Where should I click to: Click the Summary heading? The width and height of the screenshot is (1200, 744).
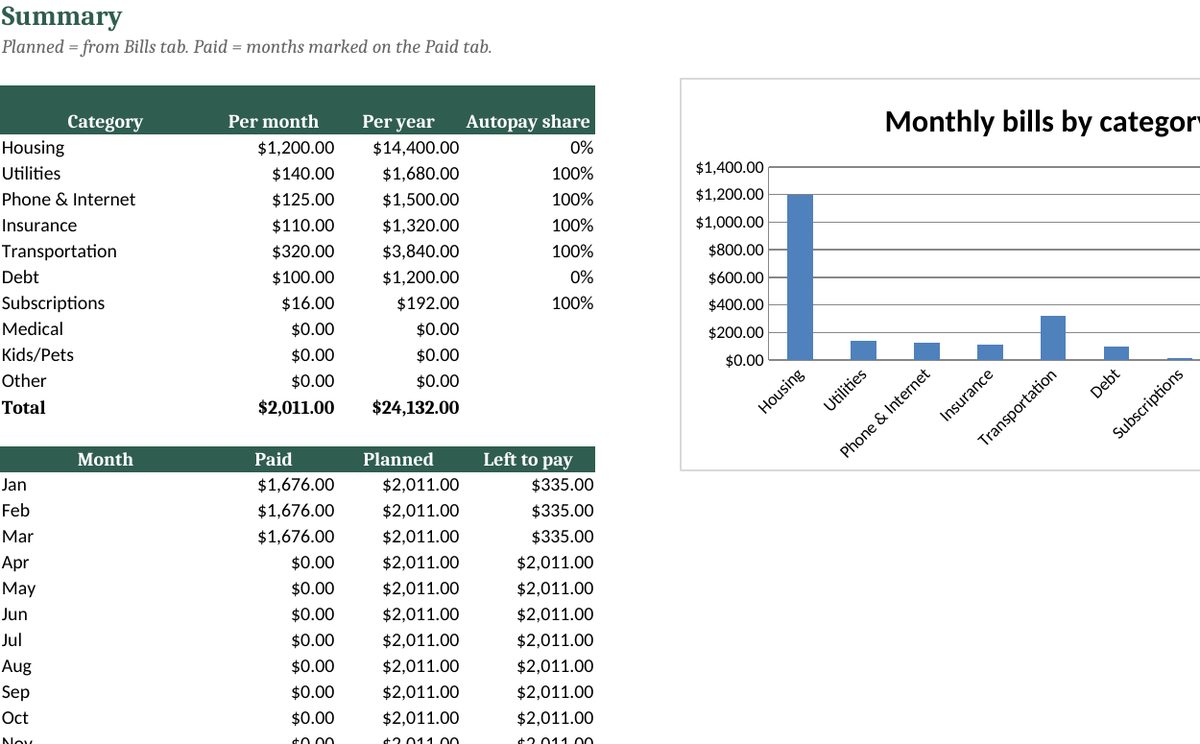pyautogui.click(x=62, y=17)
